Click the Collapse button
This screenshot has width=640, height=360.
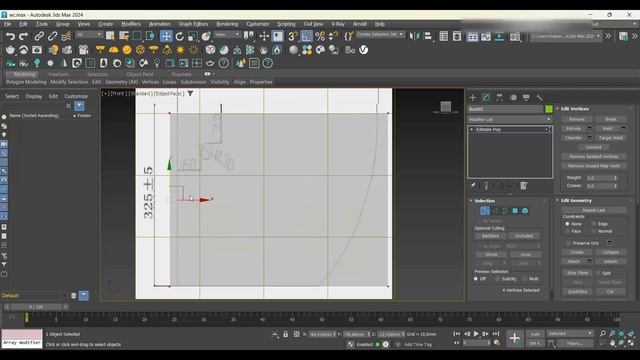(610, 252)
